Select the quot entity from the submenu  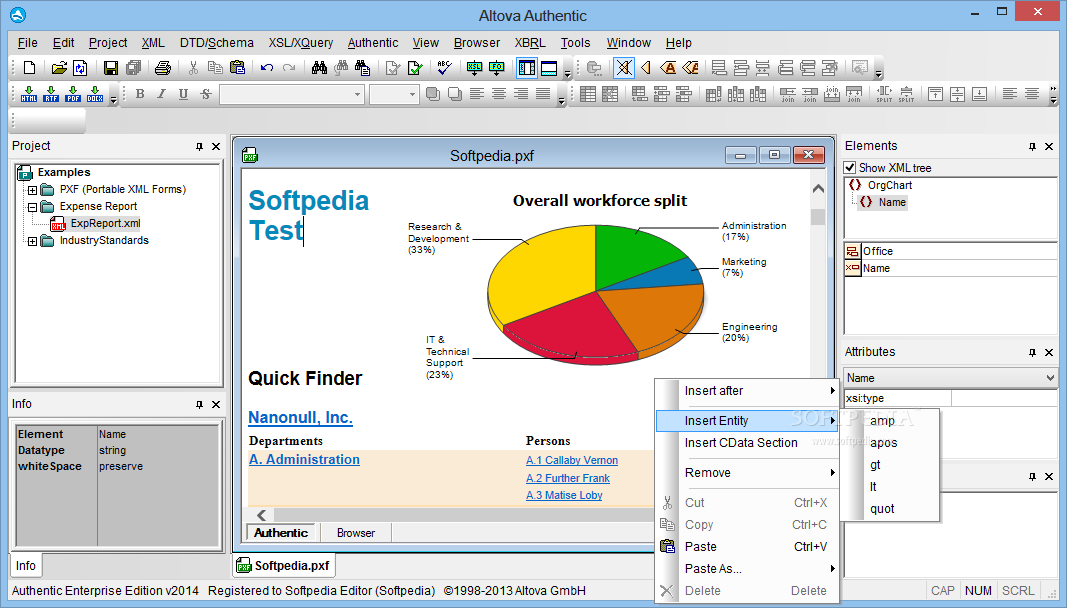(x=890, y=509)
